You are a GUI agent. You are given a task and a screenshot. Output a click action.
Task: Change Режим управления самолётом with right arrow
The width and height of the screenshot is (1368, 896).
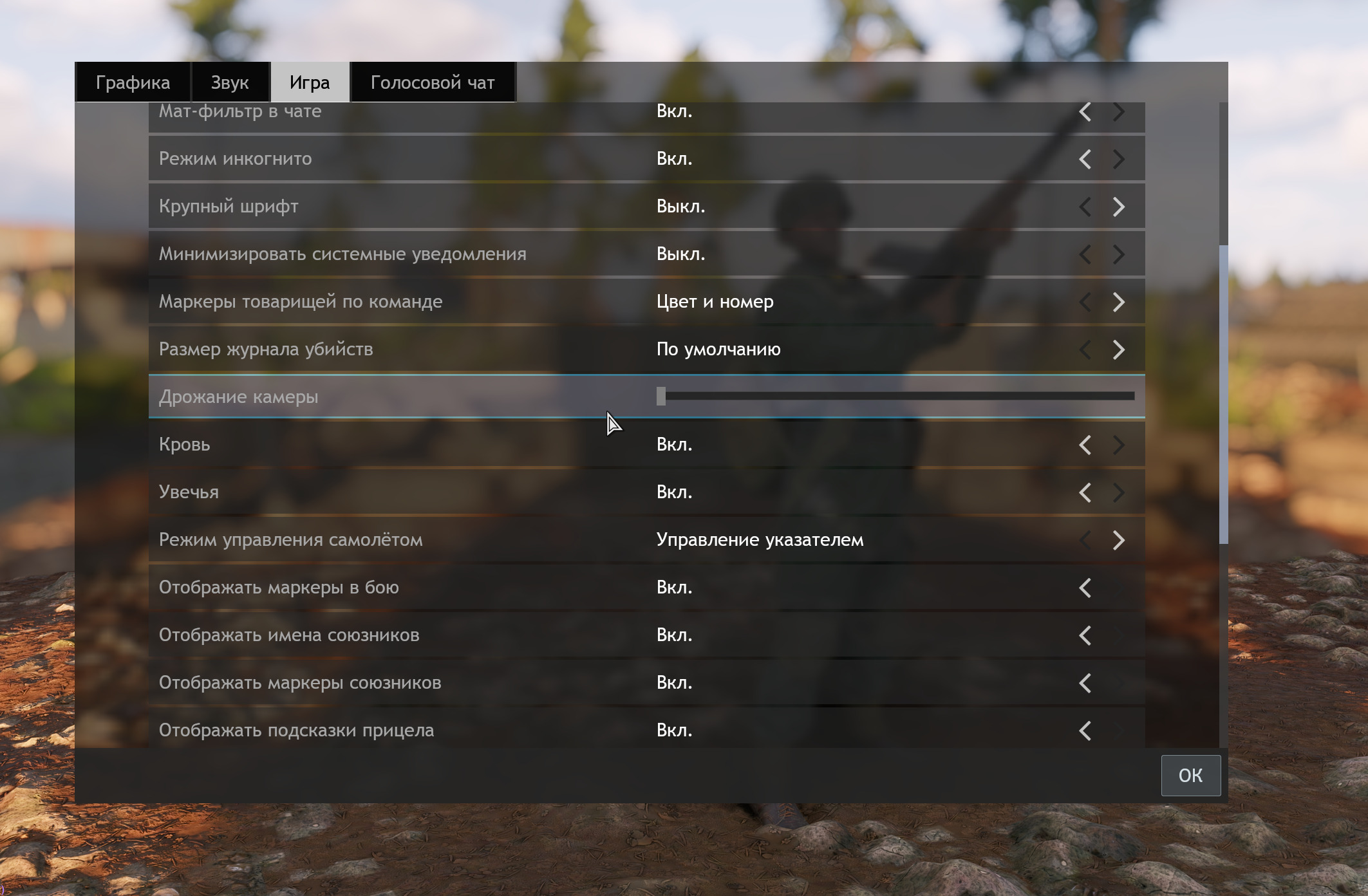point(1119,540)
